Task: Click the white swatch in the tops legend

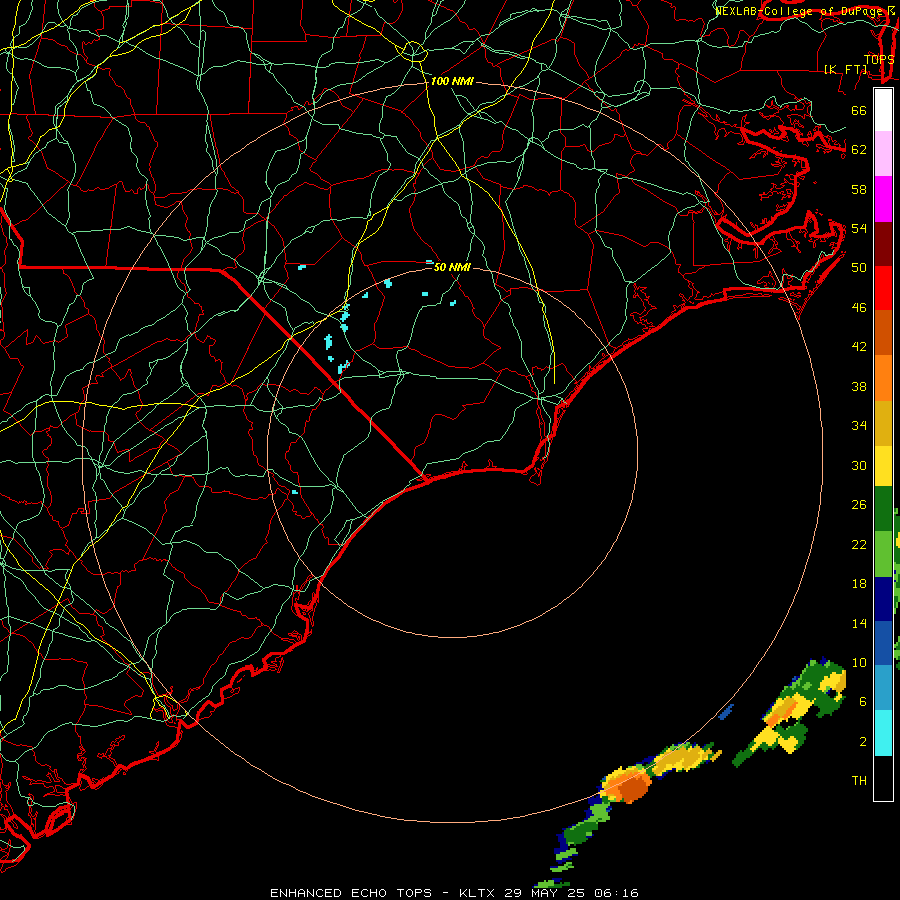Action: click(x=883, y=110)
